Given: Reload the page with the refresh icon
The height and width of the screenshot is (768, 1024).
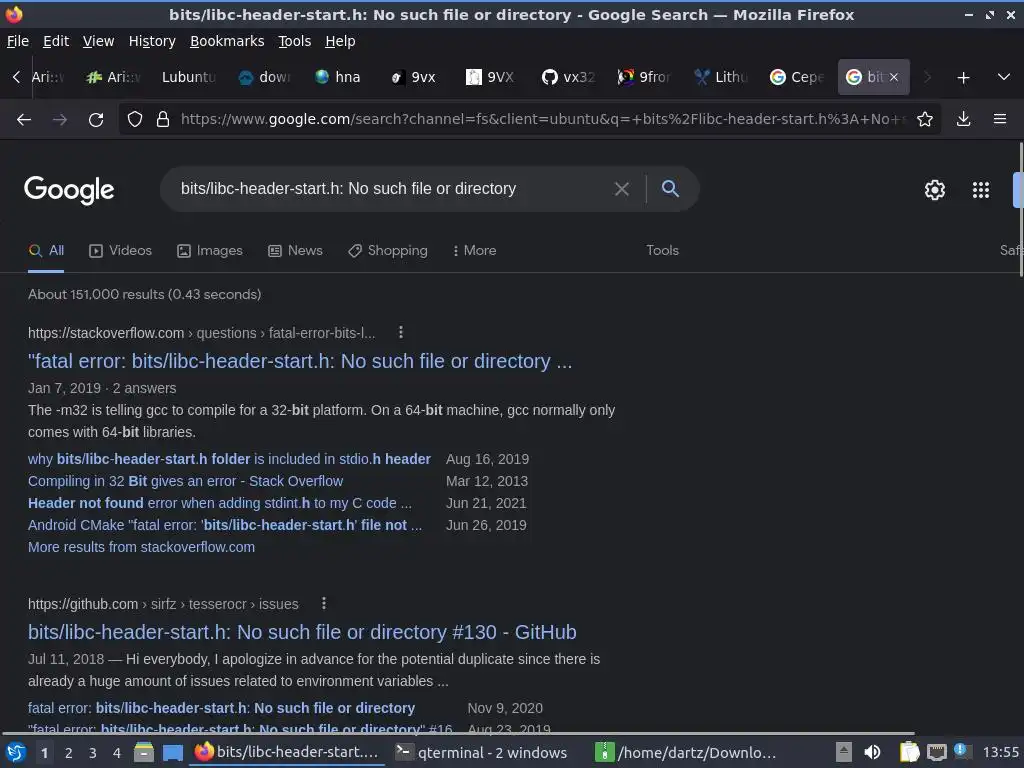Looking at the screenshot, I should tap(96, 120).
